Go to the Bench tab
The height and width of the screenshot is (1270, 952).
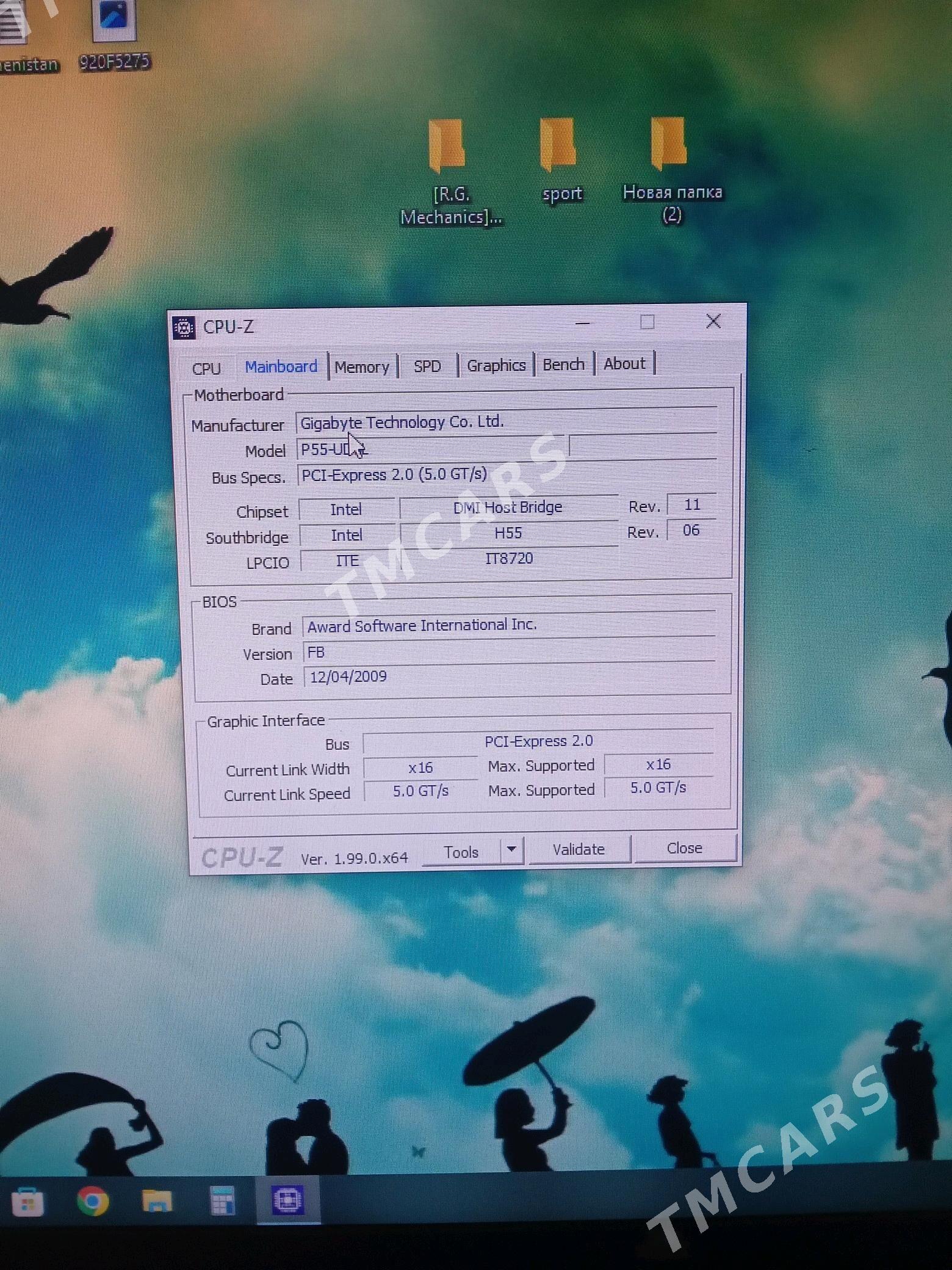coord(563,365)
